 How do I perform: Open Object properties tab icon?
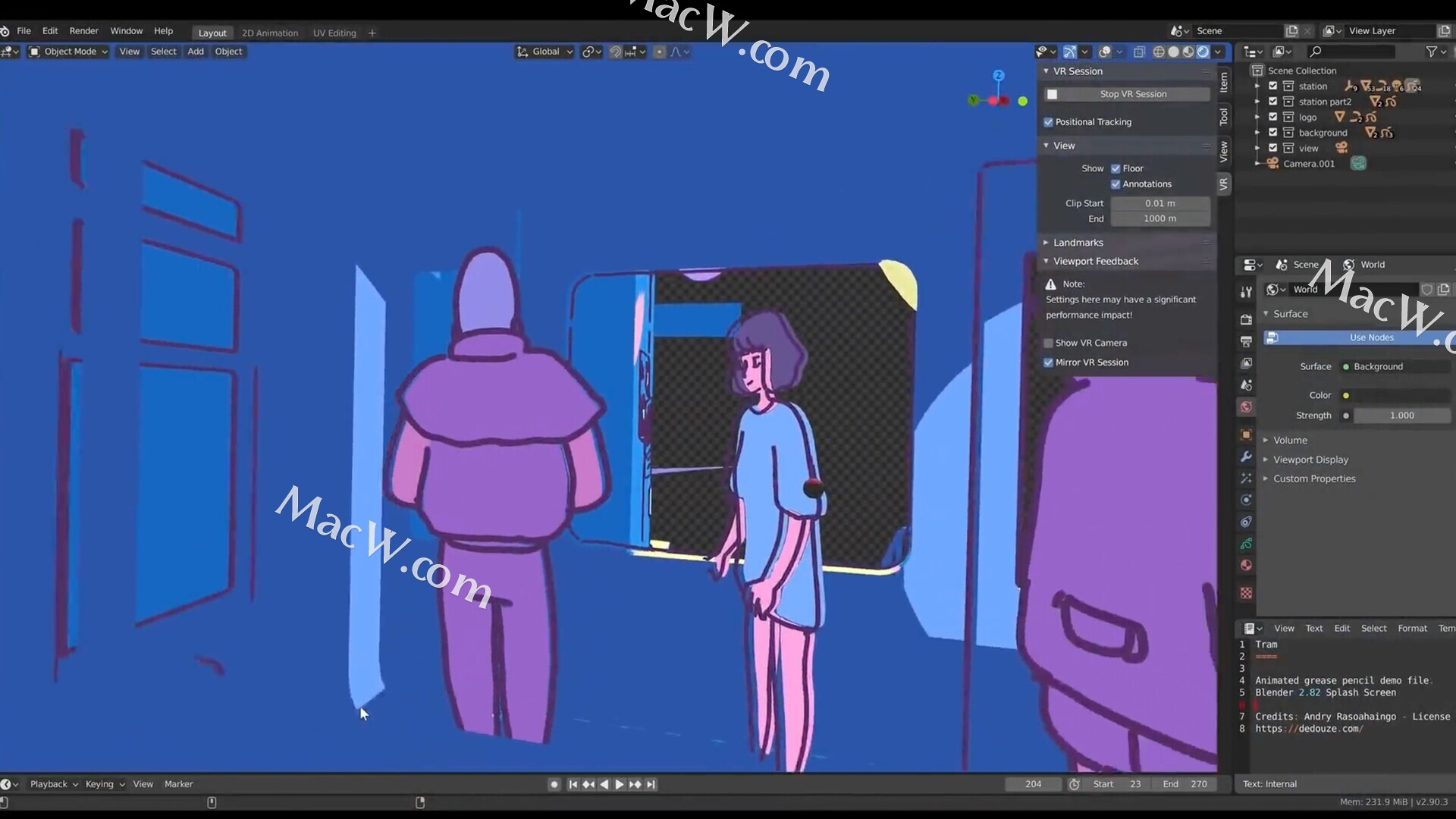point(1246,435)
